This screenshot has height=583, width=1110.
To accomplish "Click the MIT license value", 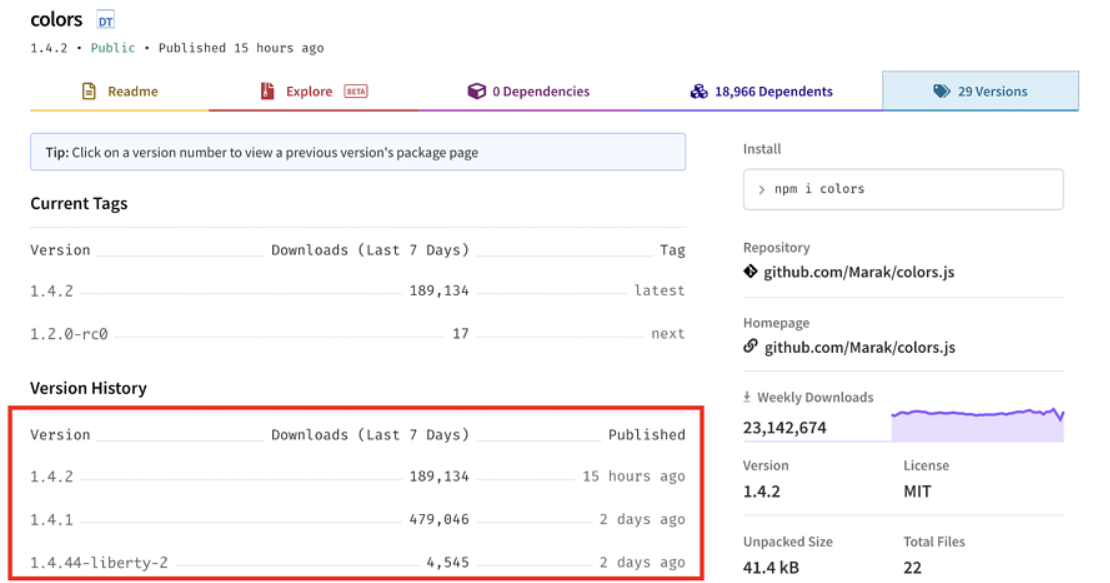I will click(917, 492).
